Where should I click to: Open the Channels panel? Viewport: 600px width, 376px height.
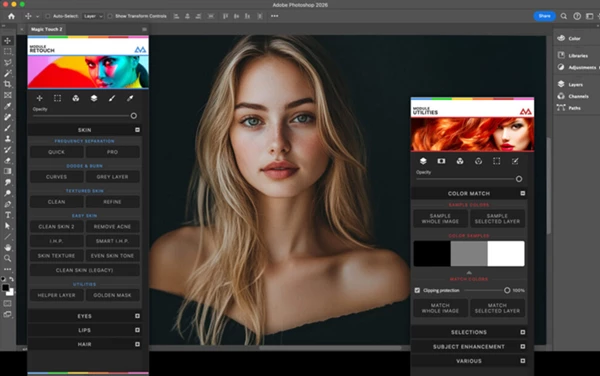[x=573, y=96]
